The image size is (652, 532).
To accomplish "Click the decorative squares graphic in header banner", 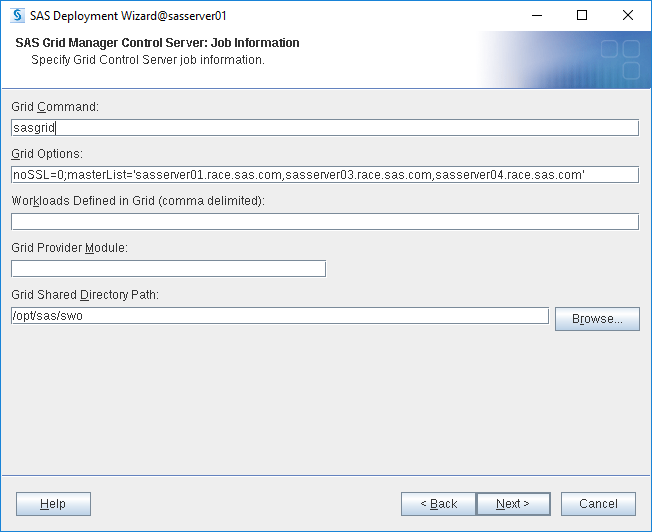I will (620, 59).
